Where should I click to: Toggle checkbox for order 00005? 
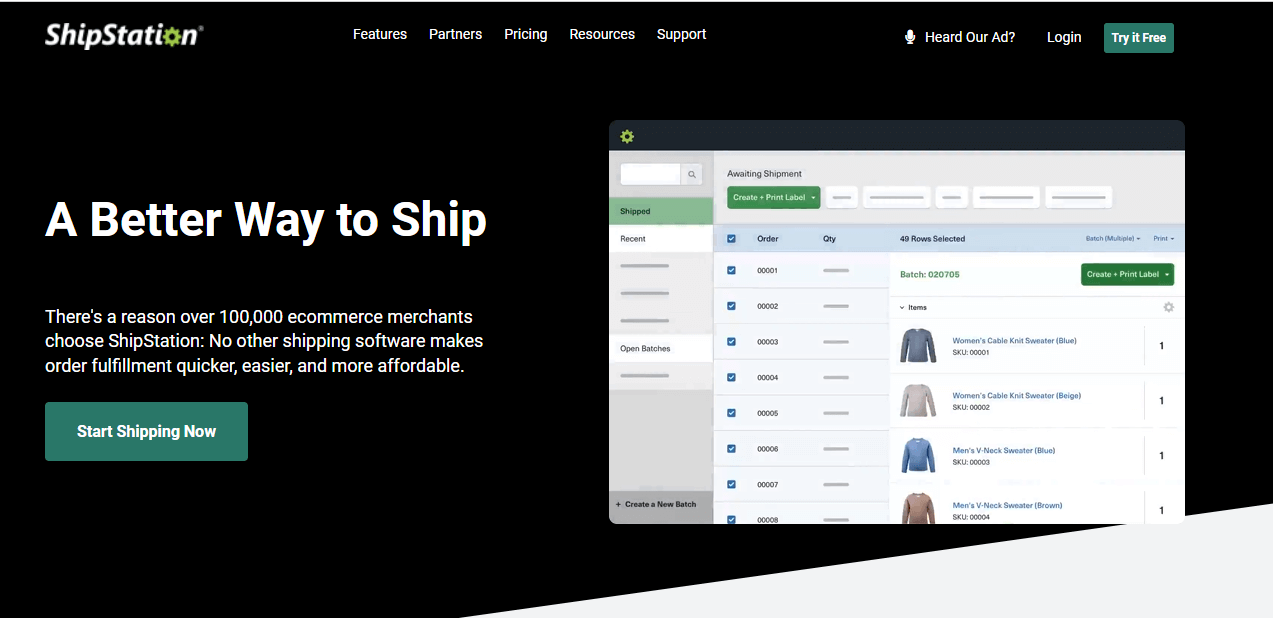pyautogui.click(x=731, y=413)
